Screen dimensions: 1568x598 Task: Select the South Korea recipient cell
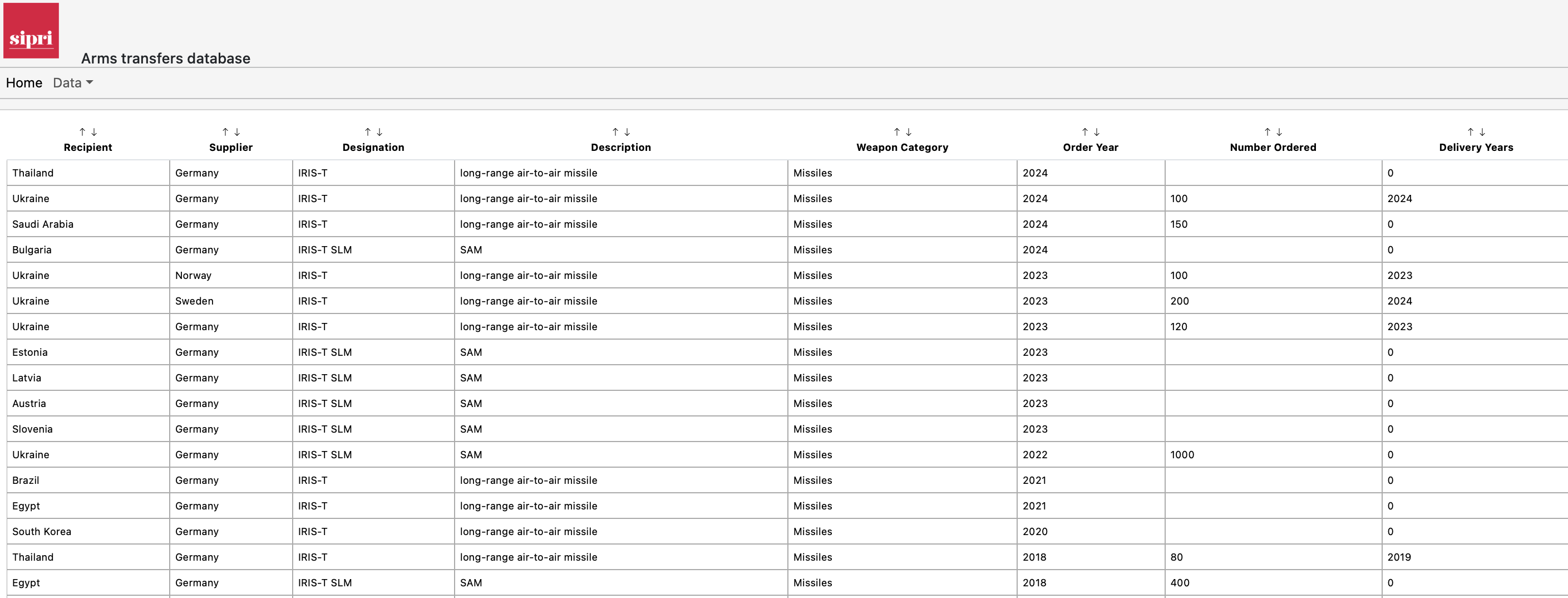tap(88, 531)
